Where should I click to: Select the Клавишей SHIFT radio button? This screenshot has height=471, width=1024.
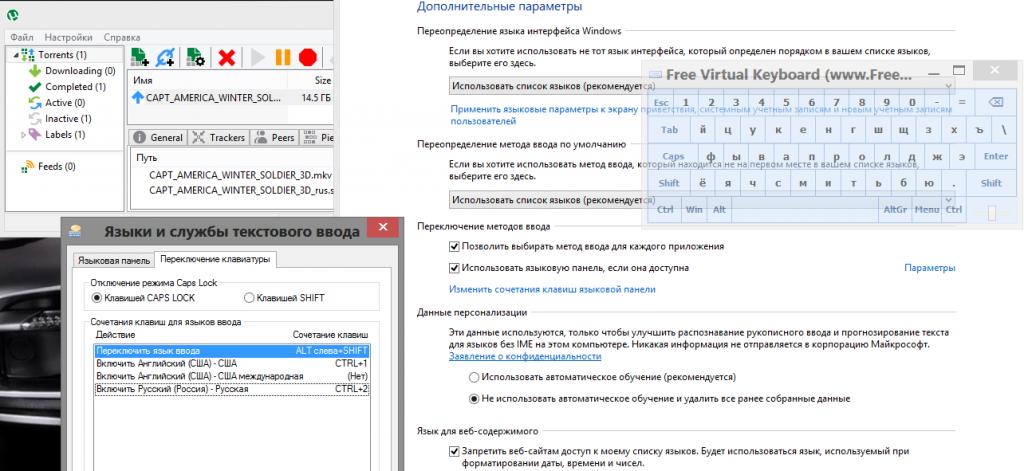249,297
